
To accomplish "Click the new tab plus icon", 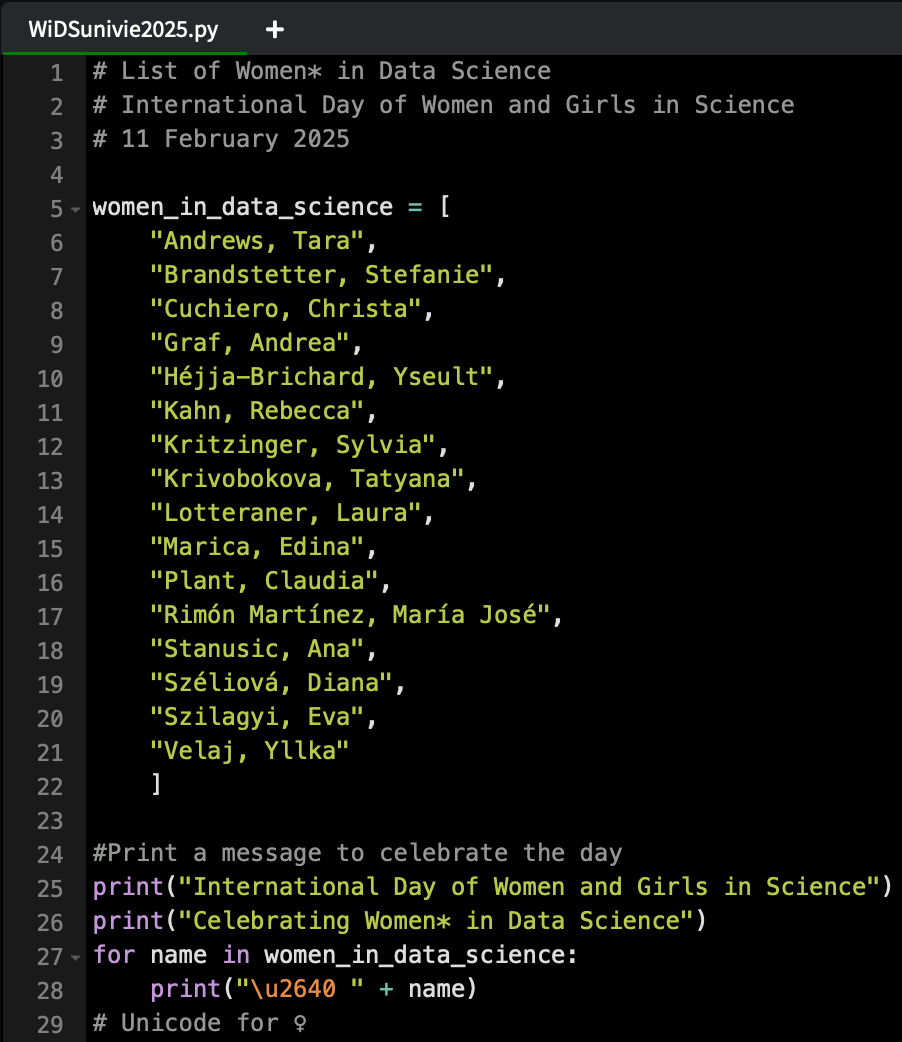I will 275,30.
